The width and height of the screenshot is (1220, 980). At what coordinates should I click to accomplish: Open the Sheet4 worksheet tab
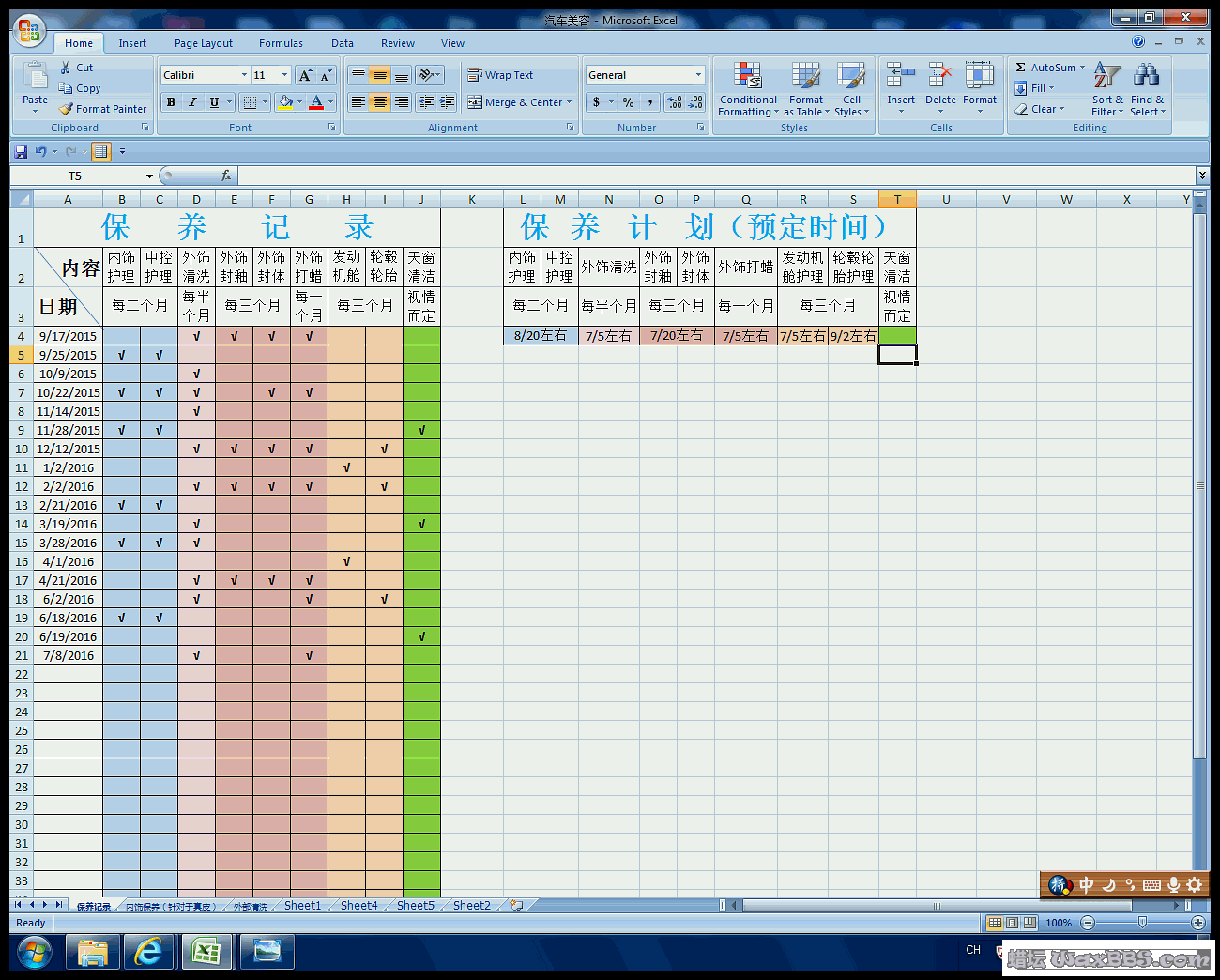358,906
